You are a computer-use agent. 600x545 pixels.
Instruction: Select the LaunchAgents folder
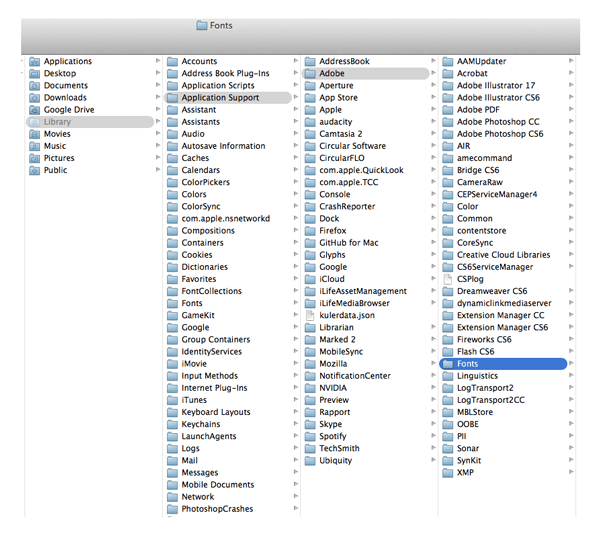[x=209, y=436]
